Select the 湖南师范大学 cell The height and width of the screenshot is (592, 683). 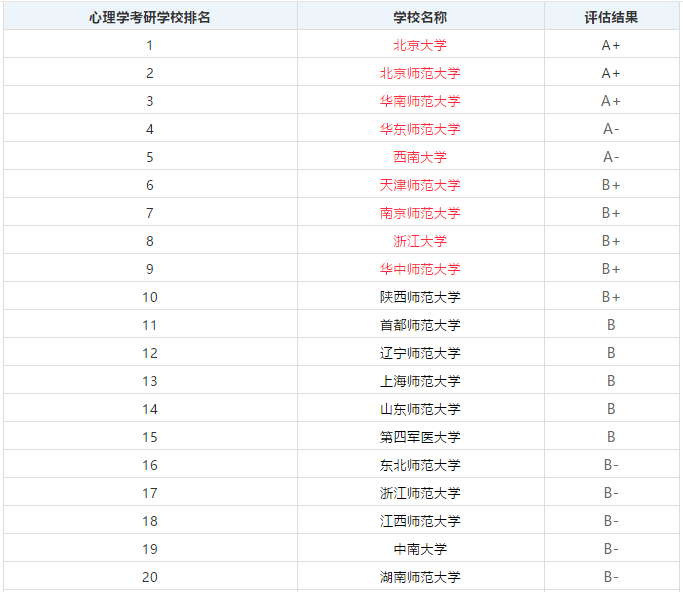click(x=421, y=576)
